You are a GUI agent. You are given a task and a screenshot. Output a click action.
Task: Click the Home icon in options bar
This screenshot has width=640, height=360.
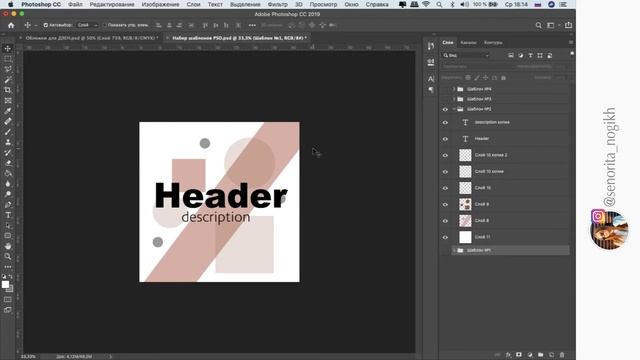click(x=11, y=25)
